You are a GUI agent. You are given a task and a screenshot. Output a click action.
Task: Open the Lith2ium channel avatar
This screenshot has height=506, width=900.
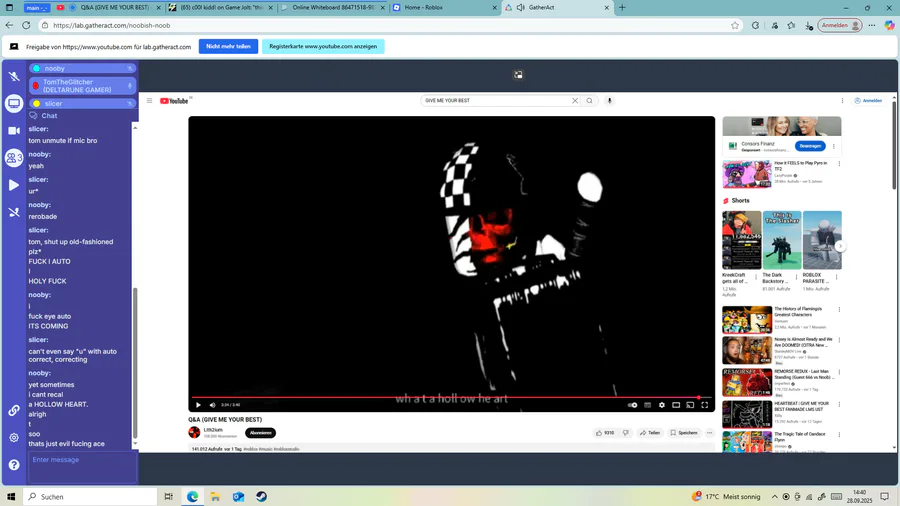coord(195,433)
